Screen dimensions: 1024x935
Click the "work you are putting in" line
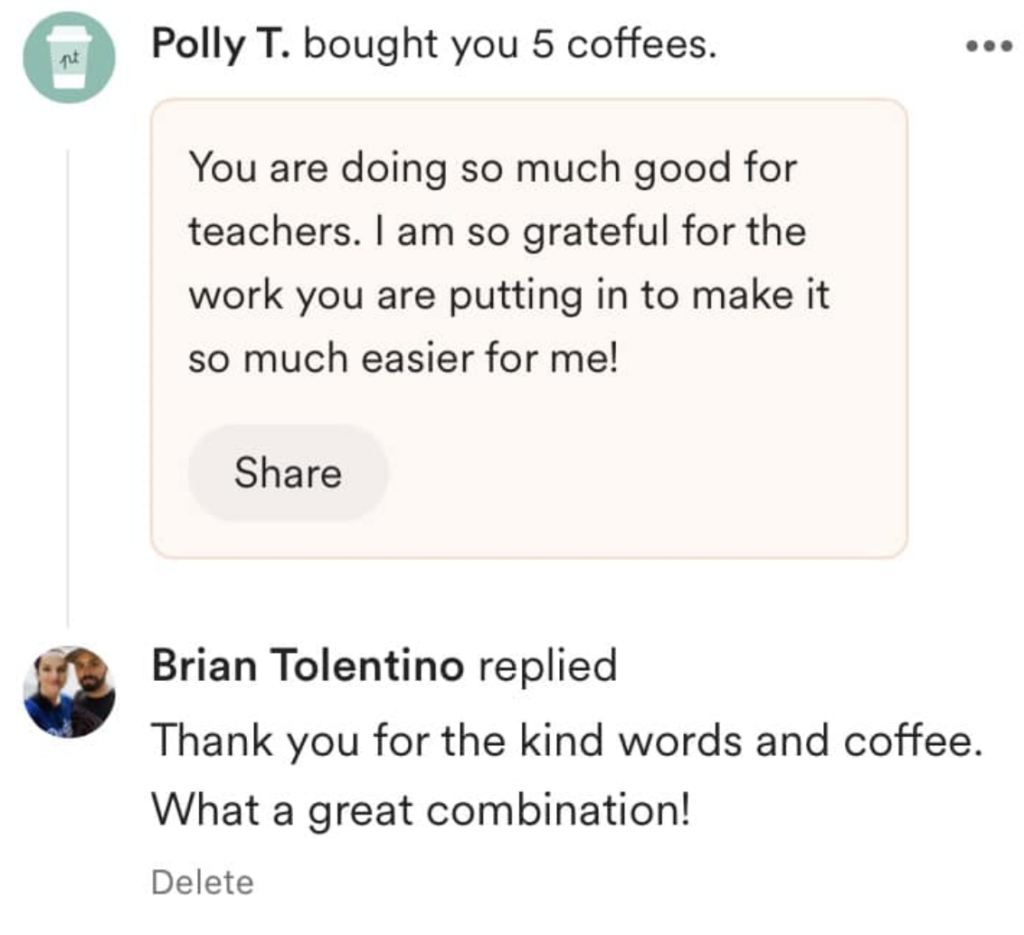(509, 295)
